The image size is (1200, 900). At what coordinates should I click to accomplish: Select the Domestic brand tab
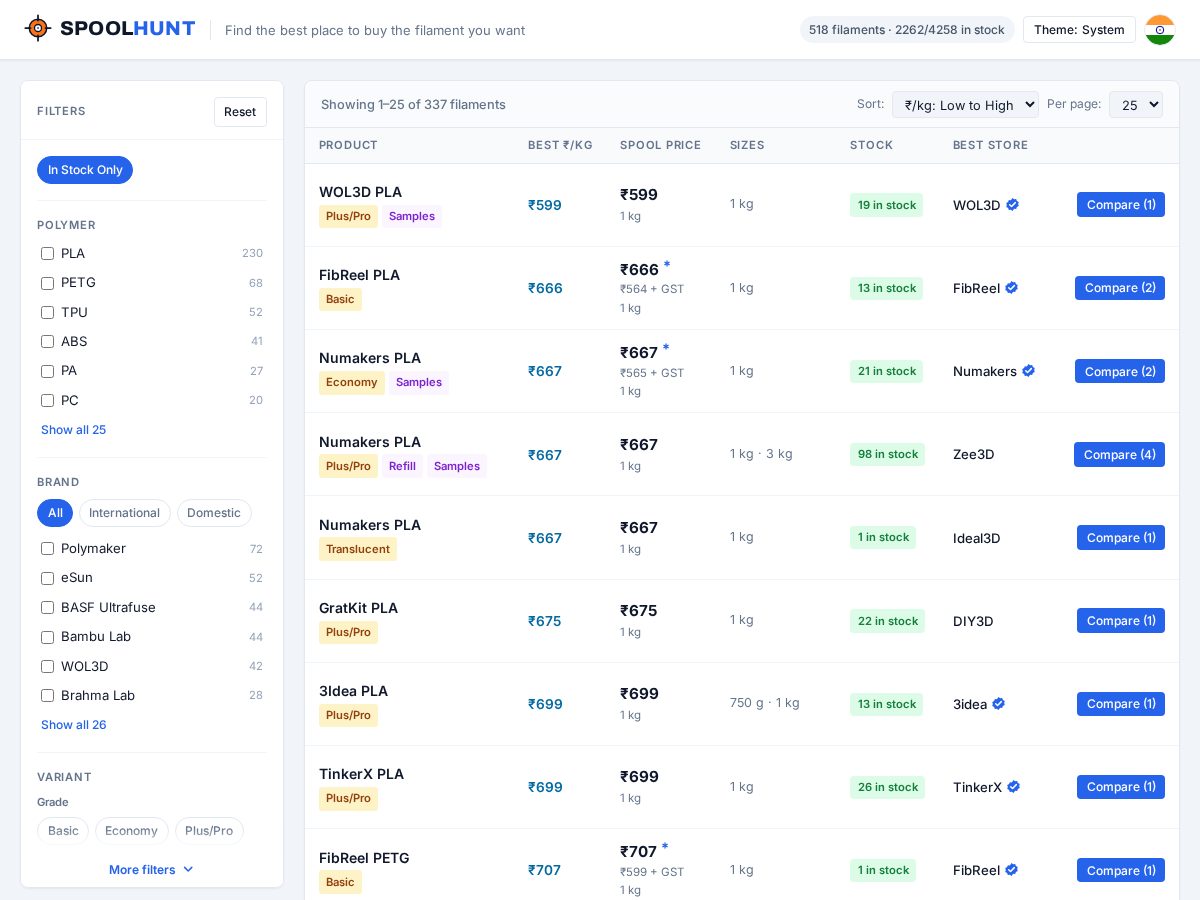coord(214,513)
